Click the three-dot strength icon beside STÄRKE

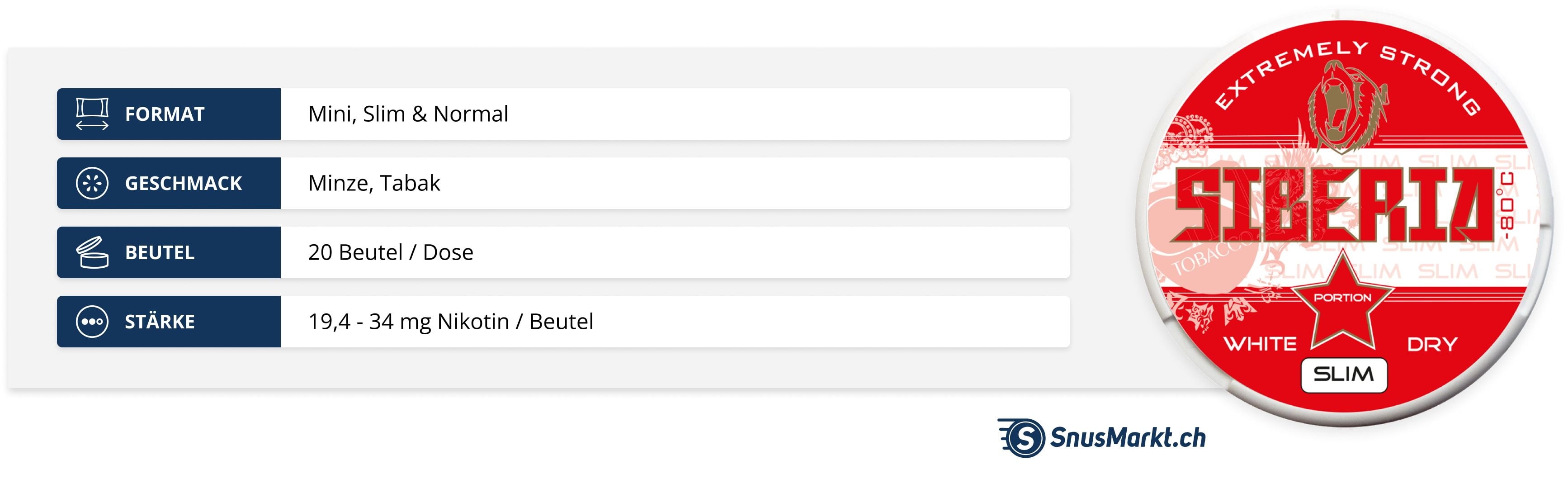(92, 322)
